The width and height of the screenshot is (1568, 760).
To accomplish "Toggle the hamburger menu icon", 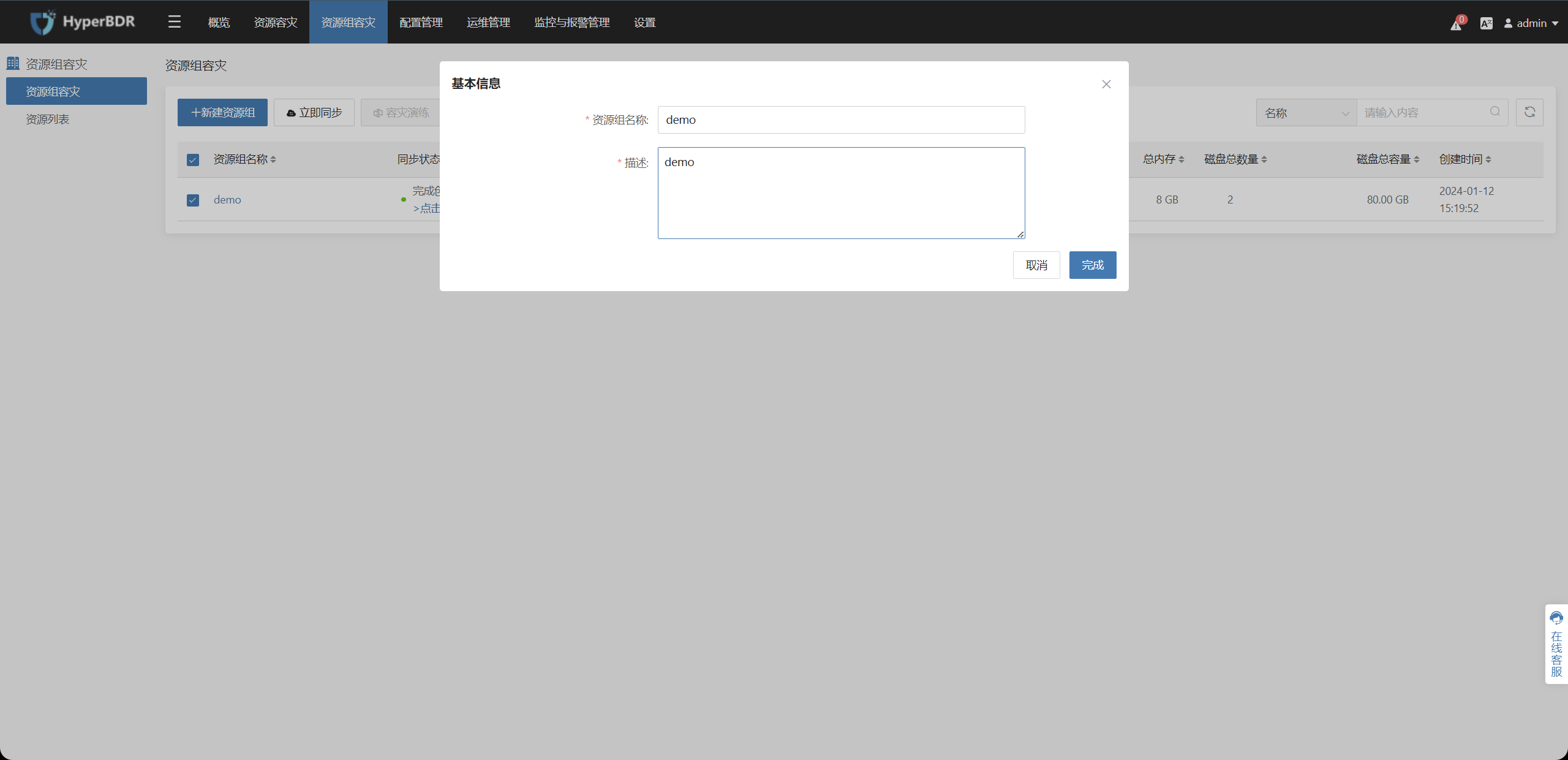I will [175, 22].
